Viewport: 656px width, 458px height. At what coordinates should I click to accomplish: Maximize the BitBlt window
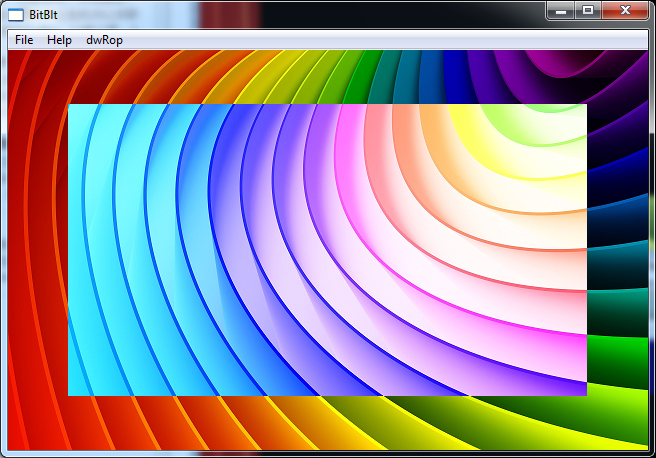click(x=588, y=10)
